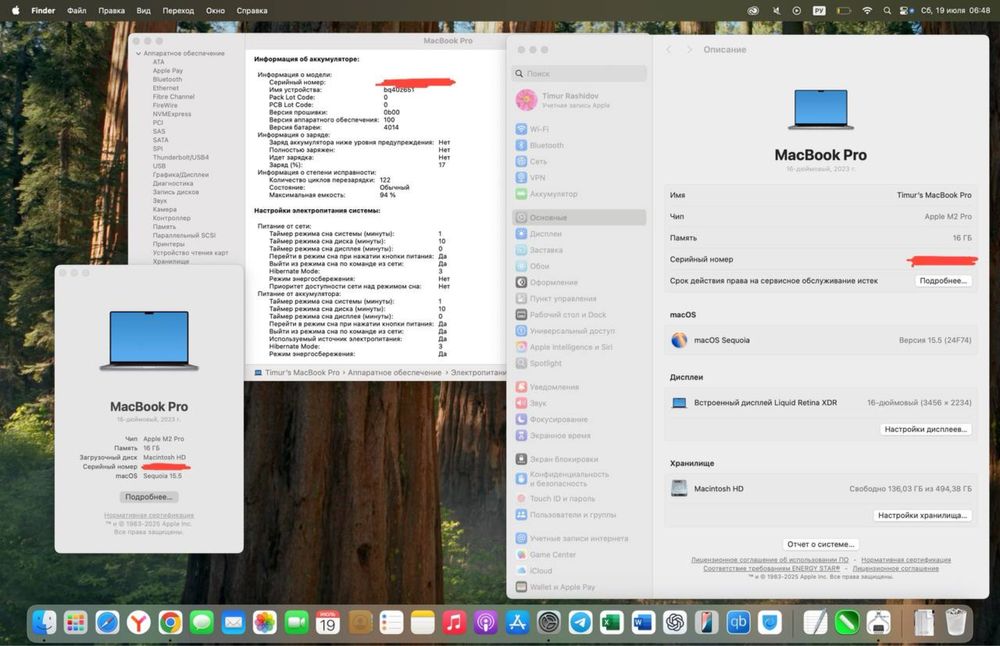The width and height of the screenshot is (1000, 646).
Task: Open the Справка menu
Action: (252, 10)
